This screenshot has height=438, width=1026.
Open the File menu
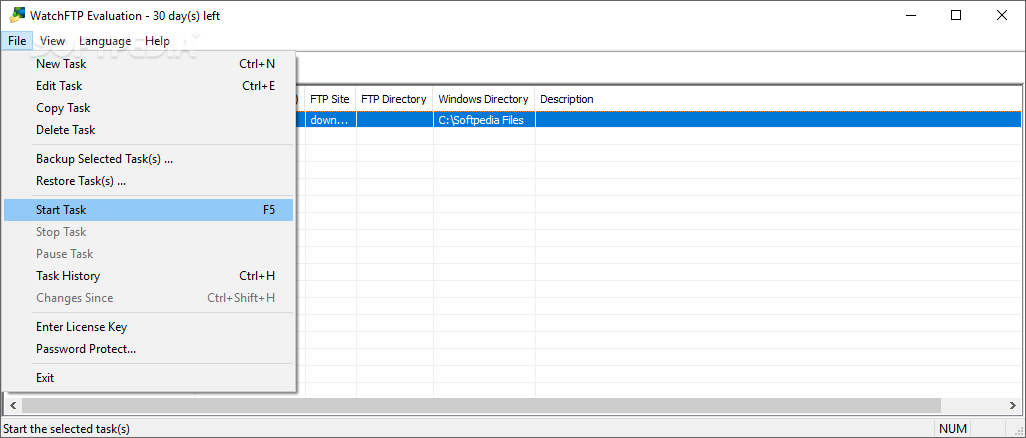click(x=17, y=41)
